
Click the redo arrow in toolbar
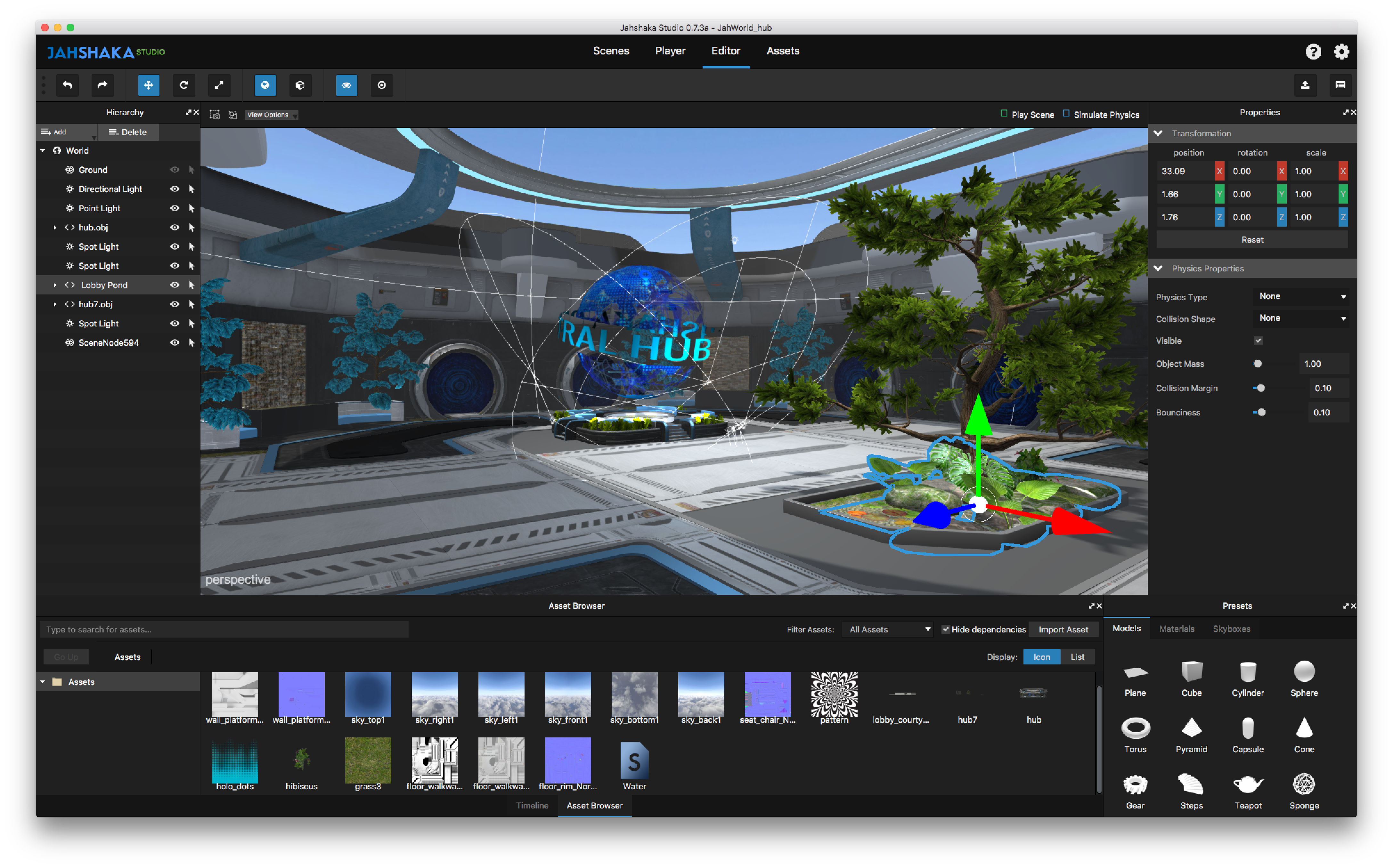pyautogui.click(x=102, y=85)
